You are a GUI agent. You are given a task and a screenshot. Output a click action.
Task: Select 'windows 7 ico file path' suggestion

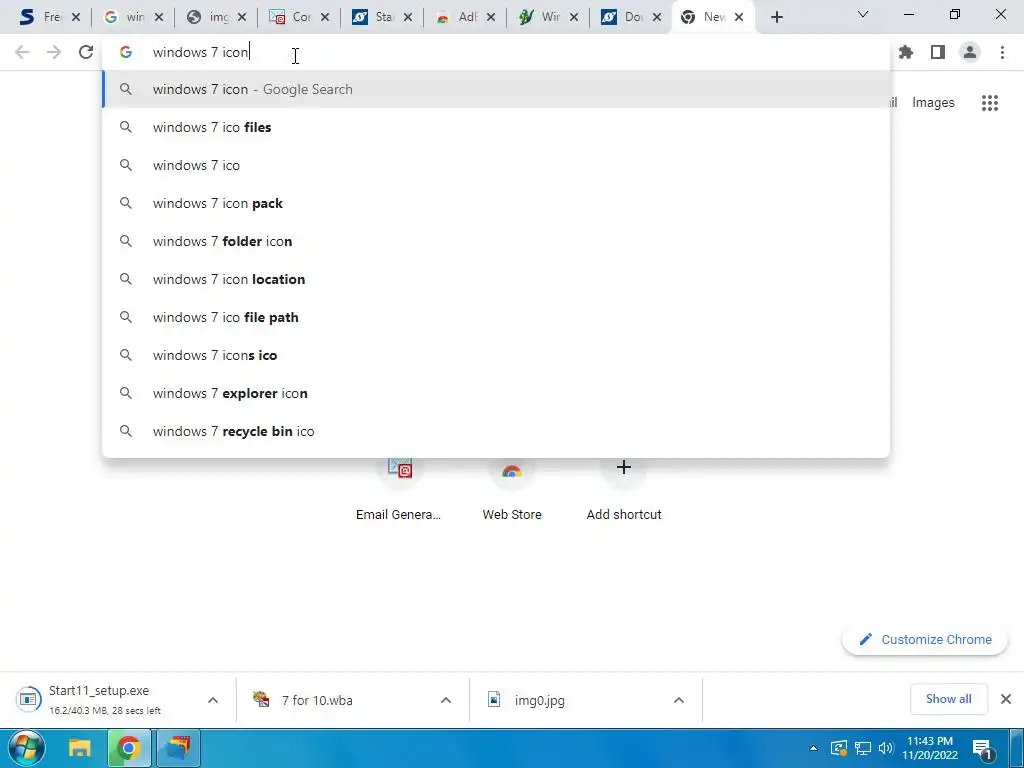(x=496, y=317)
